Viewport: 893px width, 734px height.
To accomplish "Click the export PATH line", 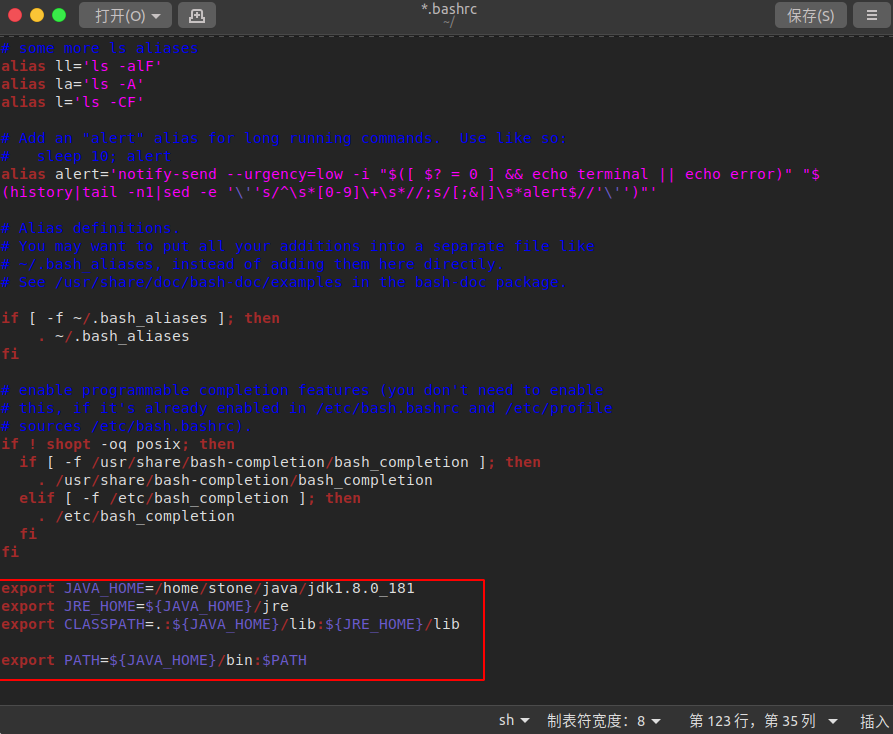I will pyautogui.click(x=154, y=660).
